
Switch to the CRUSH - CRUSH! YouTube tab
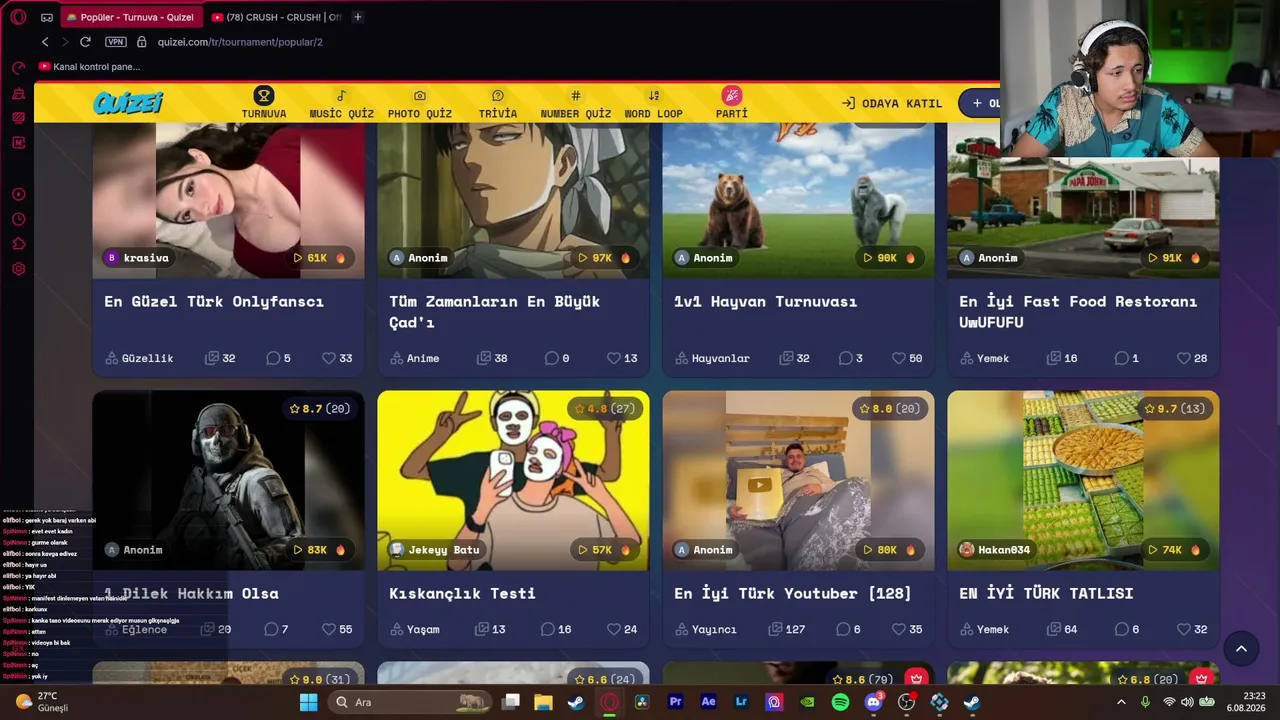coord(276,17)
